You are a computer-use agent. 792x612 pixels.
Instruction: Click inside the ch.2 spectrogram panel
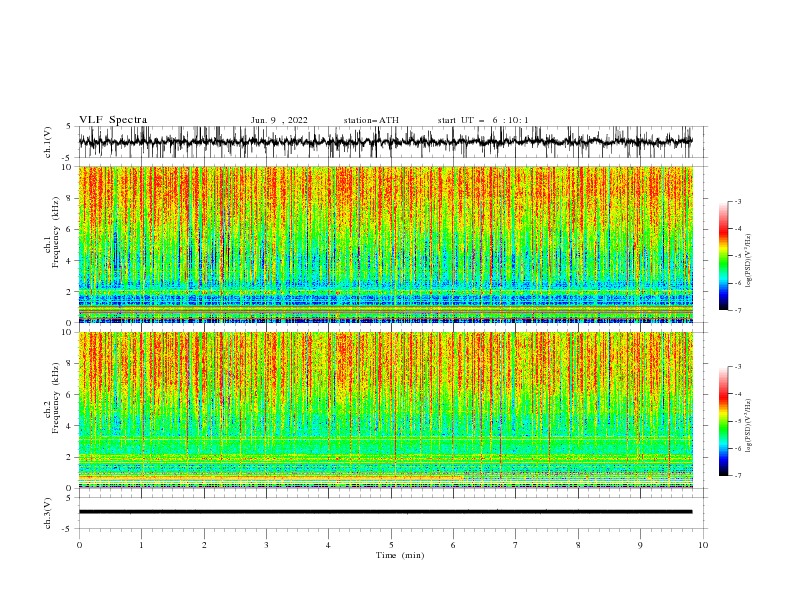click(385, 410)
